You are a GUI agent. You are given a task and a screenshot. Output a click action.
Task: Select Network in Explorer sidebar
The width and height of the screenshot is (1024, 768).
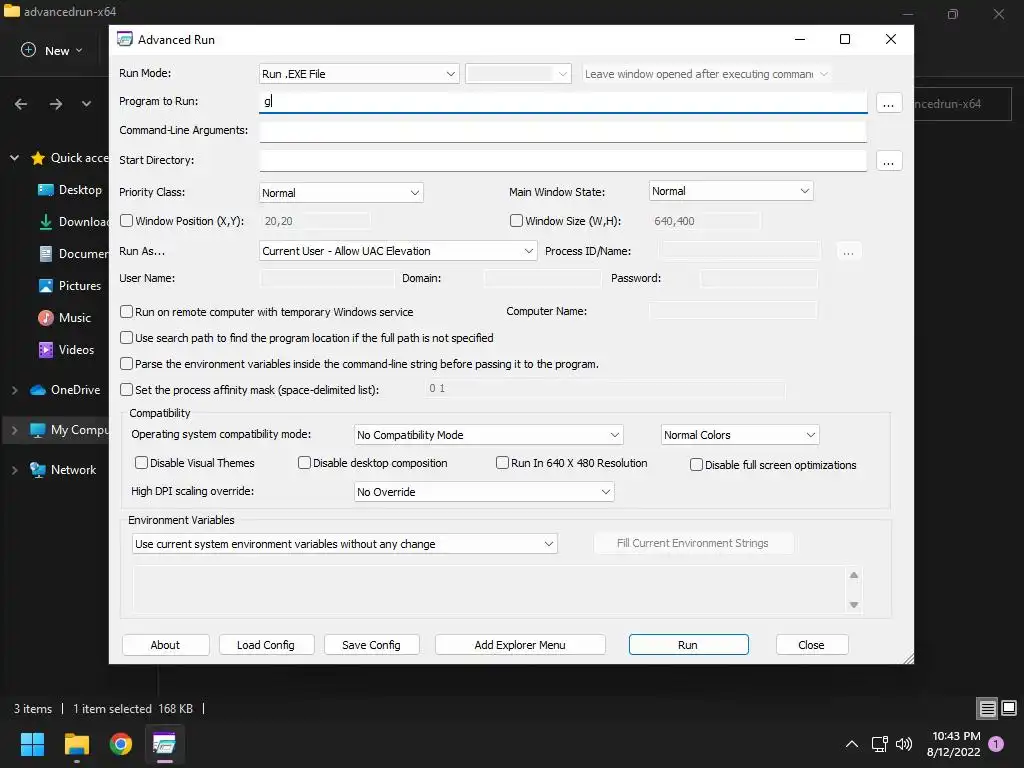63,470
